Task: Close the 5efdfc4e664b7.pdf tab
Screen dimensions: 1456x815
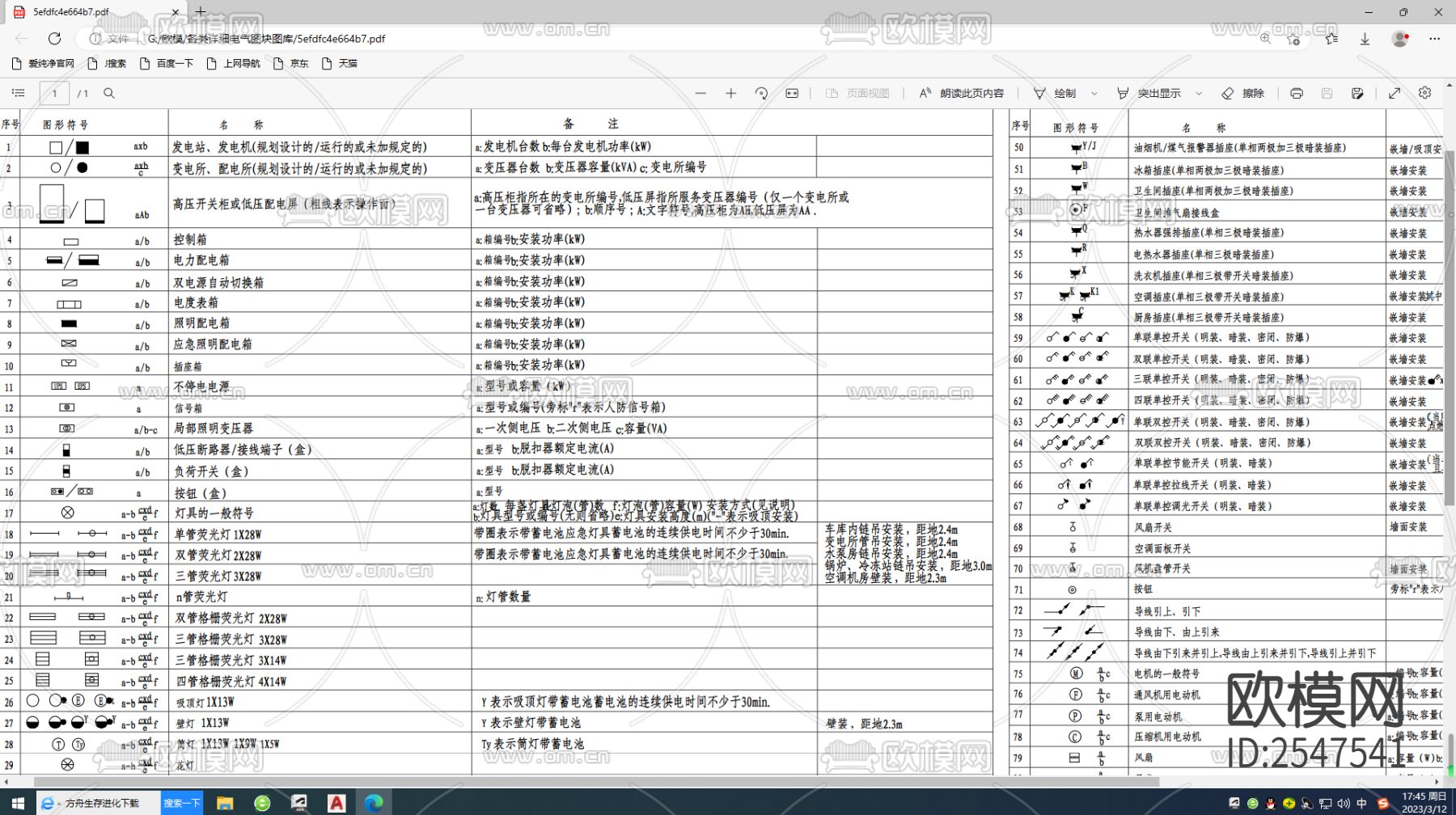Action: [176, 12]
